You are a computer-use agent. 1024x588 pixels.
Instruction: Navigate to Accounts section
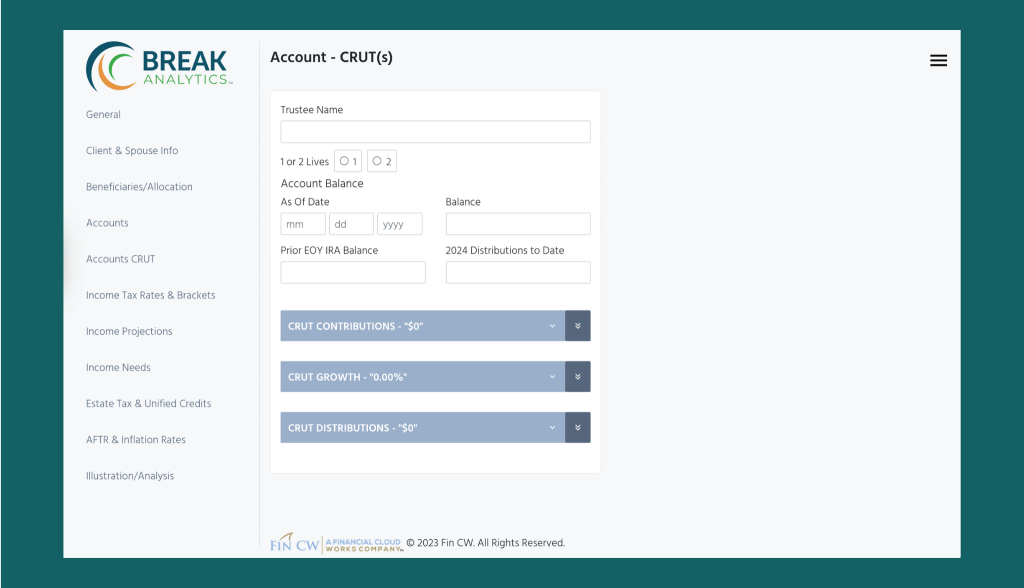107,223
